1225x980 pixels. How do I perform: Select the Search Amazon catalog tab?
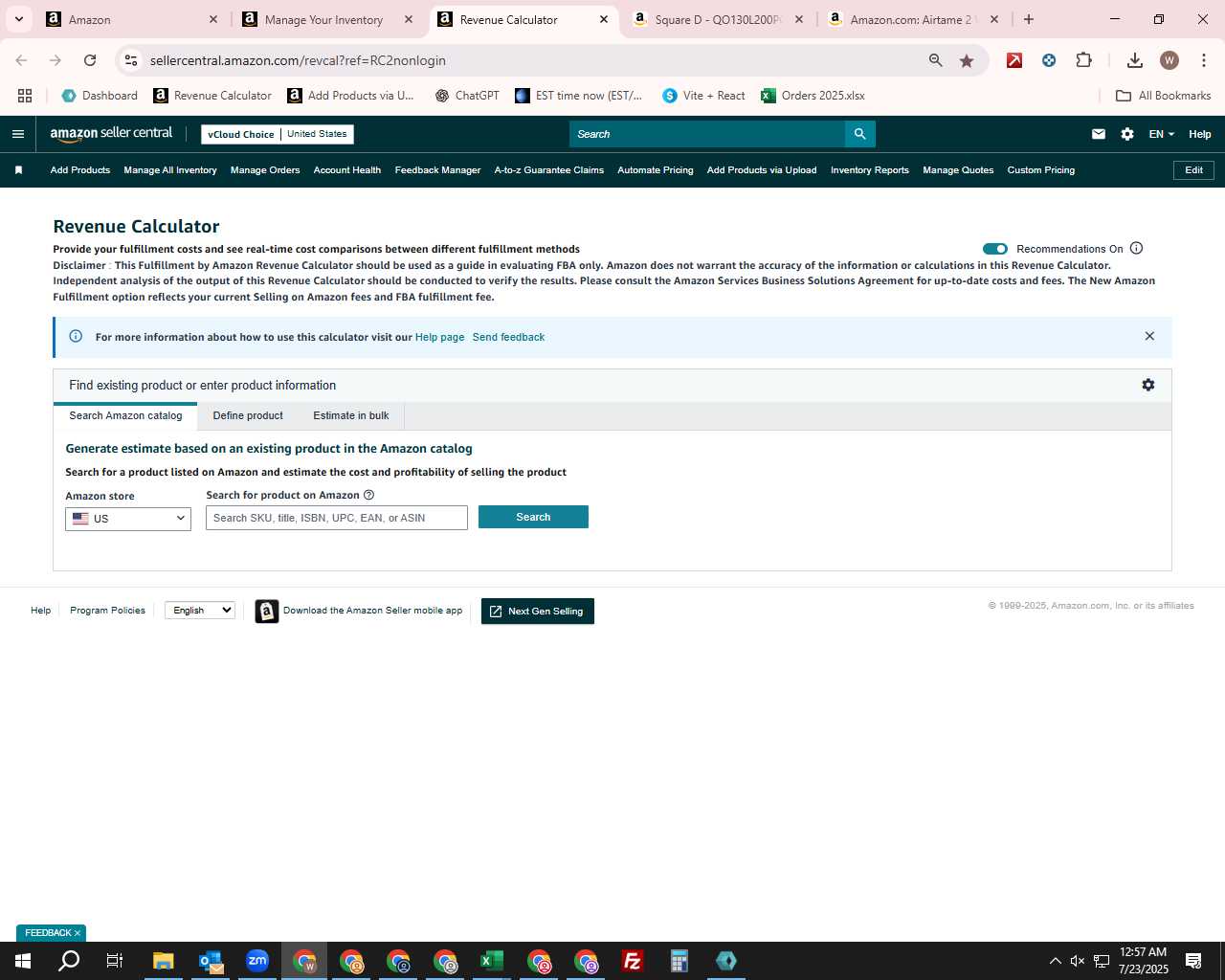click(x=125, y=415)
